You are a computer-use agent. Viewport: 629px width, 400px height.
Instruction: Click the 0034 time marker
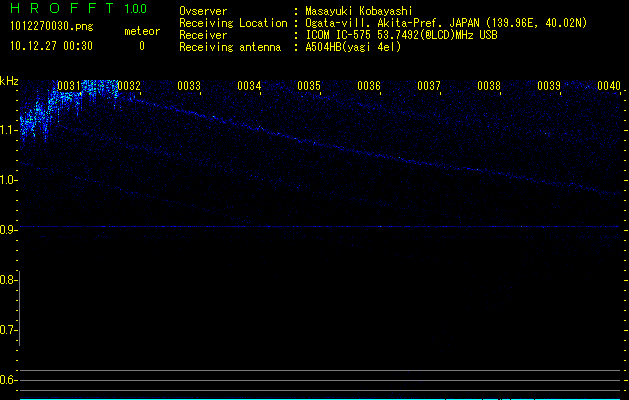point(249,85)
